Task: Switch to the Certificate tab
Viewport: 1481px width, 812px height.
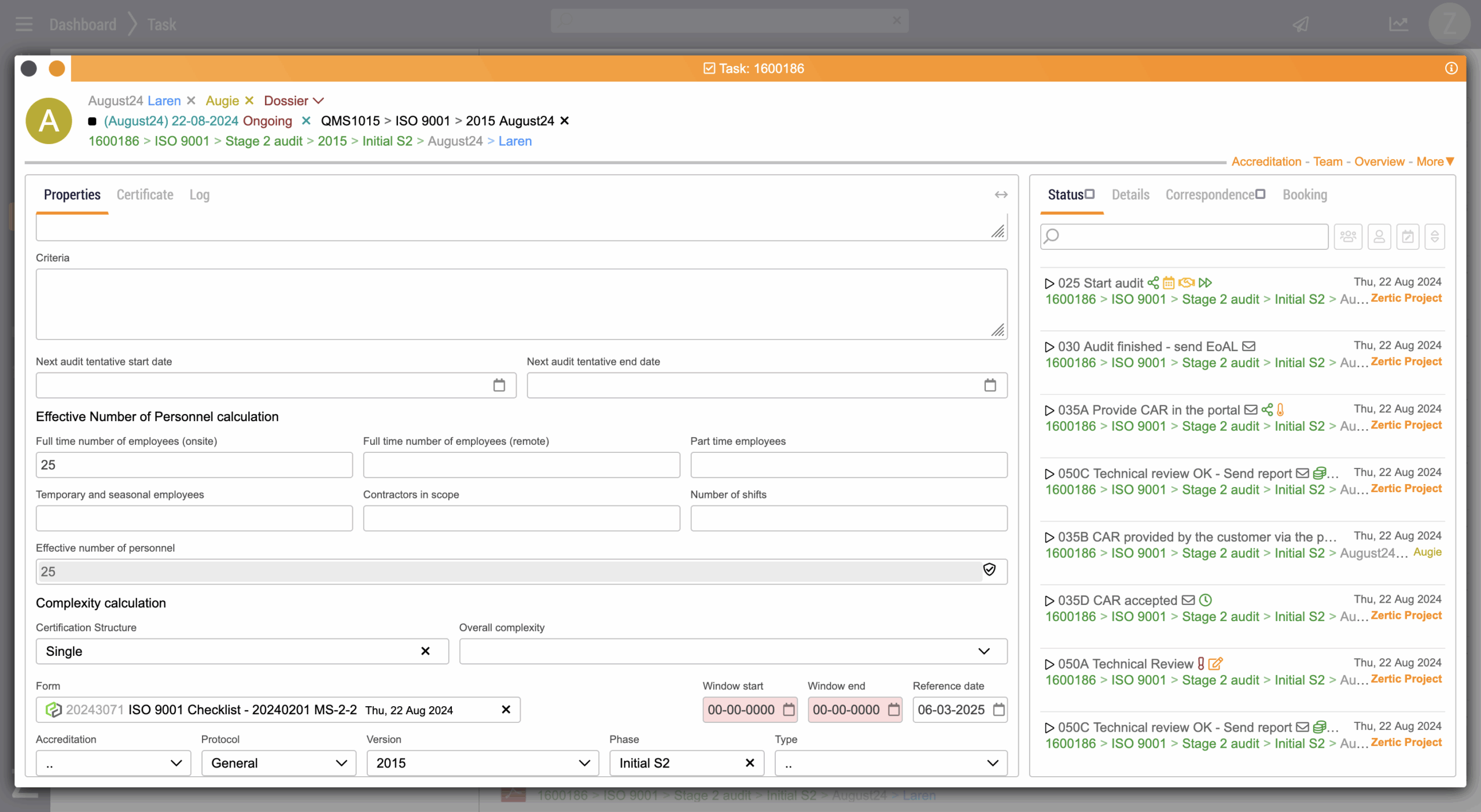Action: [x=145, y=195]
